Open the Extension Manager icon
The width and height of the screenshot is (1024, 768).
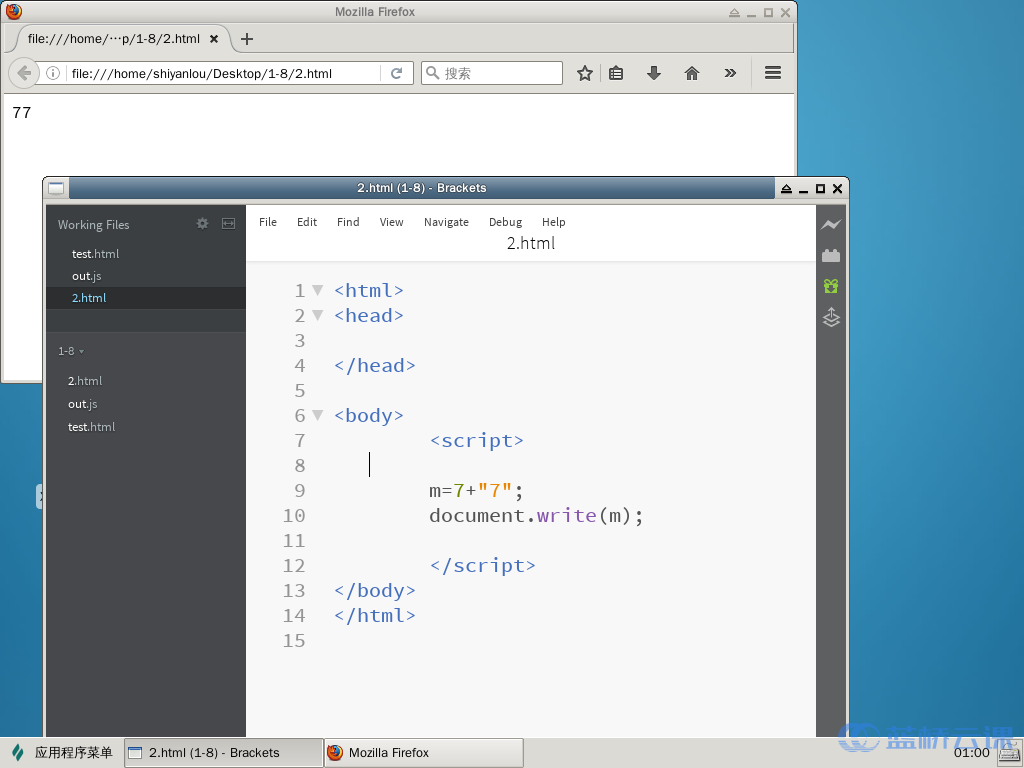click(x=831, y=256)
